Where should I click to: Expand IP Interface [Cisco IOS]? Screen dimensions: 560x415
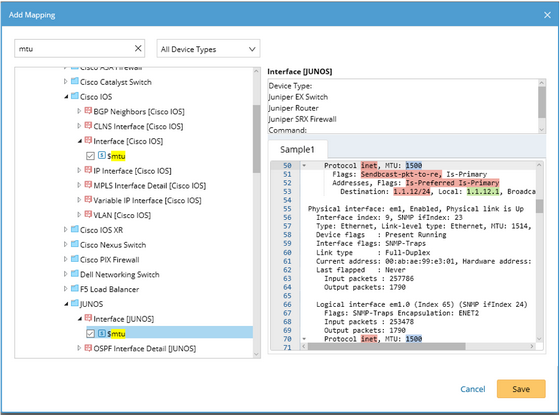tap(79, 171)
